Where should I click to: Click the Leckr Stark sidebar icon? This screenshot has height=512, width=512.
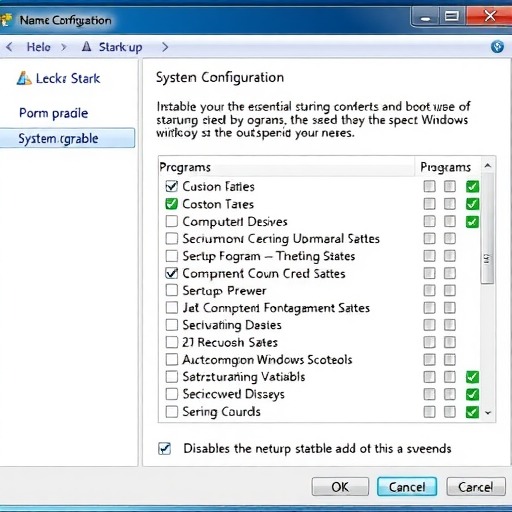coord(24,78)
